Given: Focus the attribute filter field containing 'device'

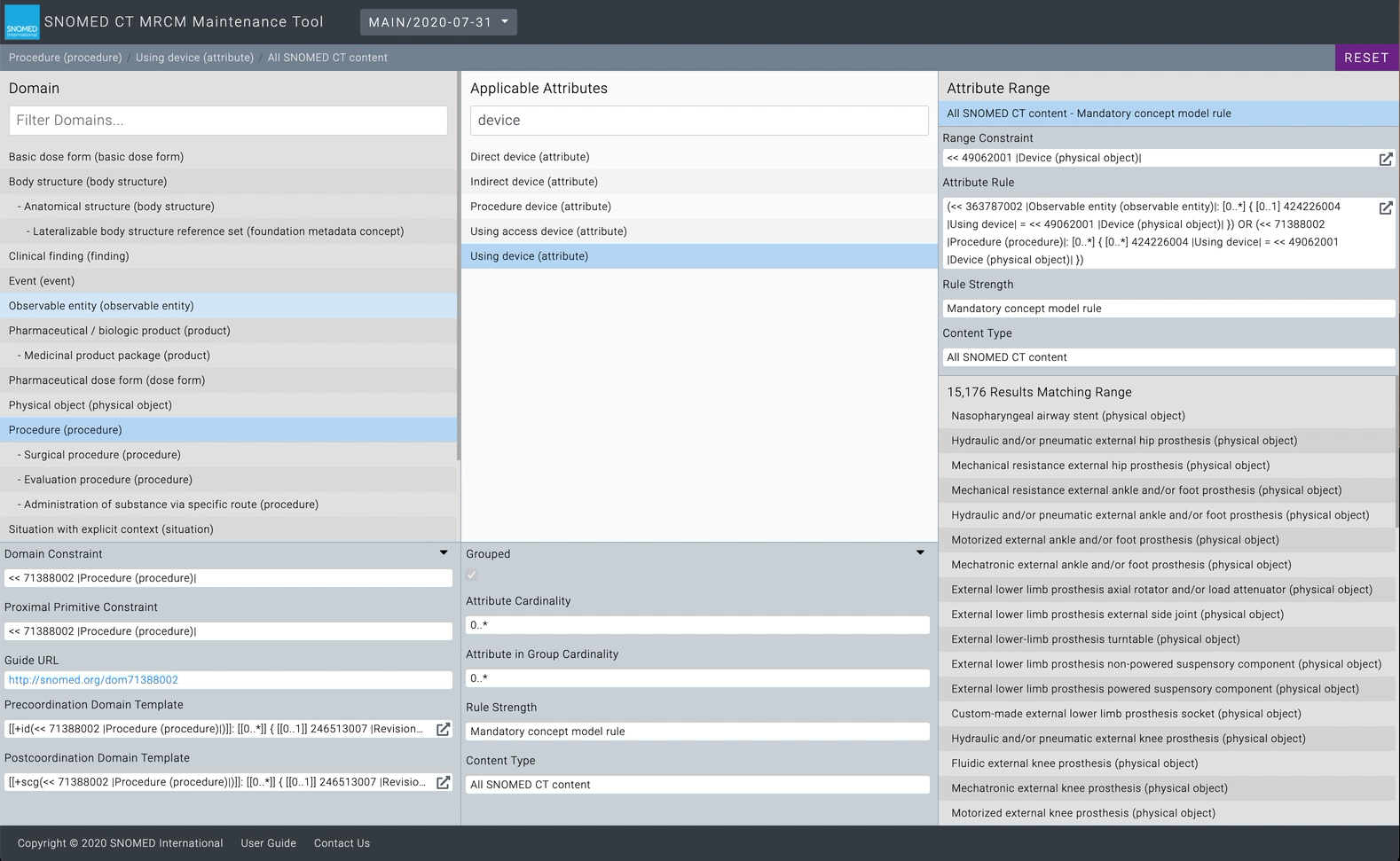Looking at the screenshot, I should (x=699, y=121).
